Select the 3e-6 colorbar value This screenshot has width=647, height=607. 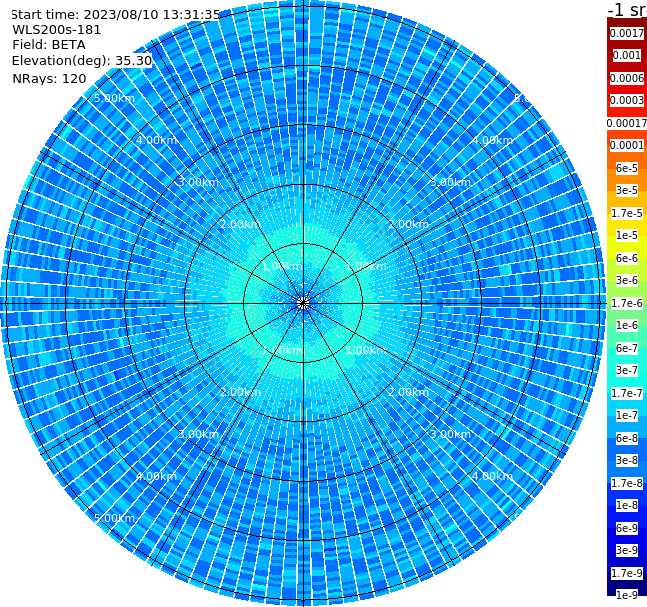(627, 280)
